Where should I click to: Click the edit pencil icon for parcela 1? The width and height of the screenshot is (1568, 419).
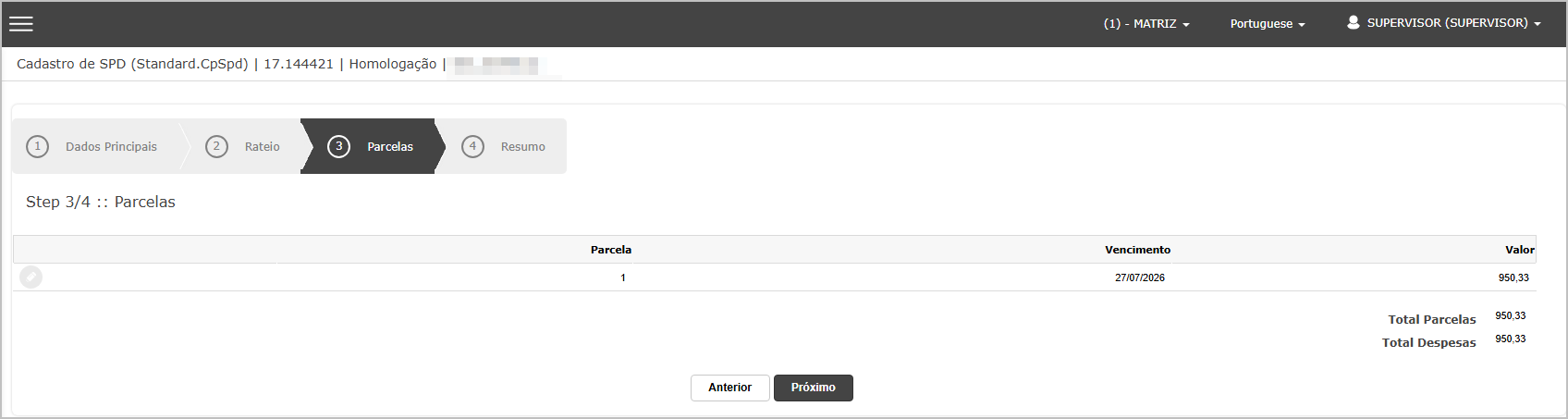pos(31,277)
